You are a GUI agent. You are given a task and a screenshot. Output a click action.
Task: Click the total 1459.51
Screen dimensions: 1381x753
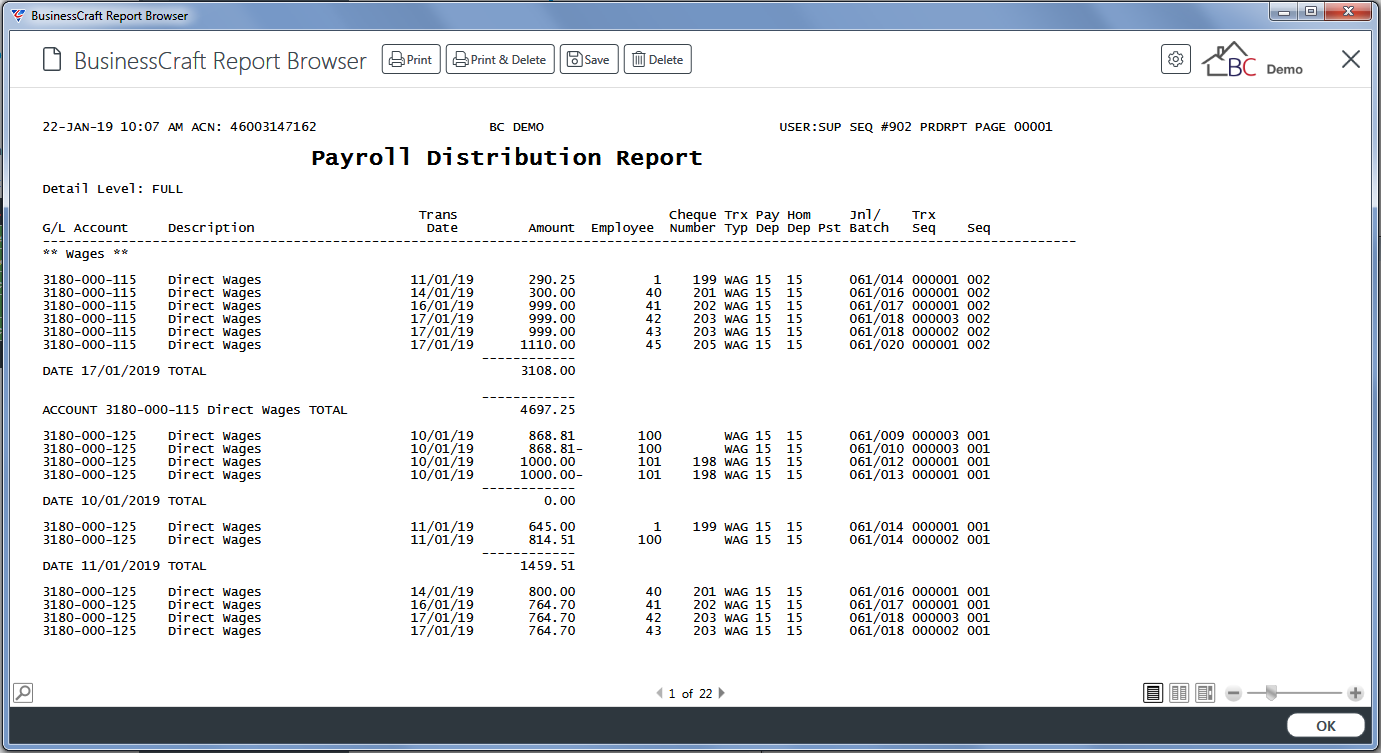(548, 566)
